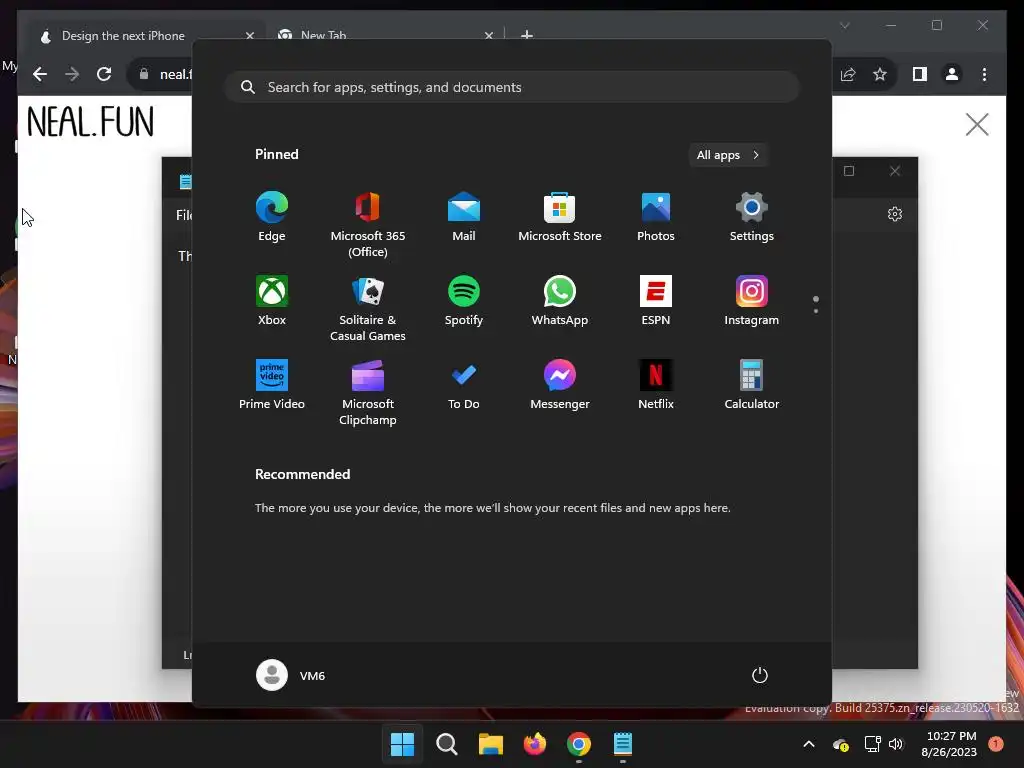Screen dimensions: 1024x768
Task: Open the Edge app in Start menu
Action: click(272, 217)
